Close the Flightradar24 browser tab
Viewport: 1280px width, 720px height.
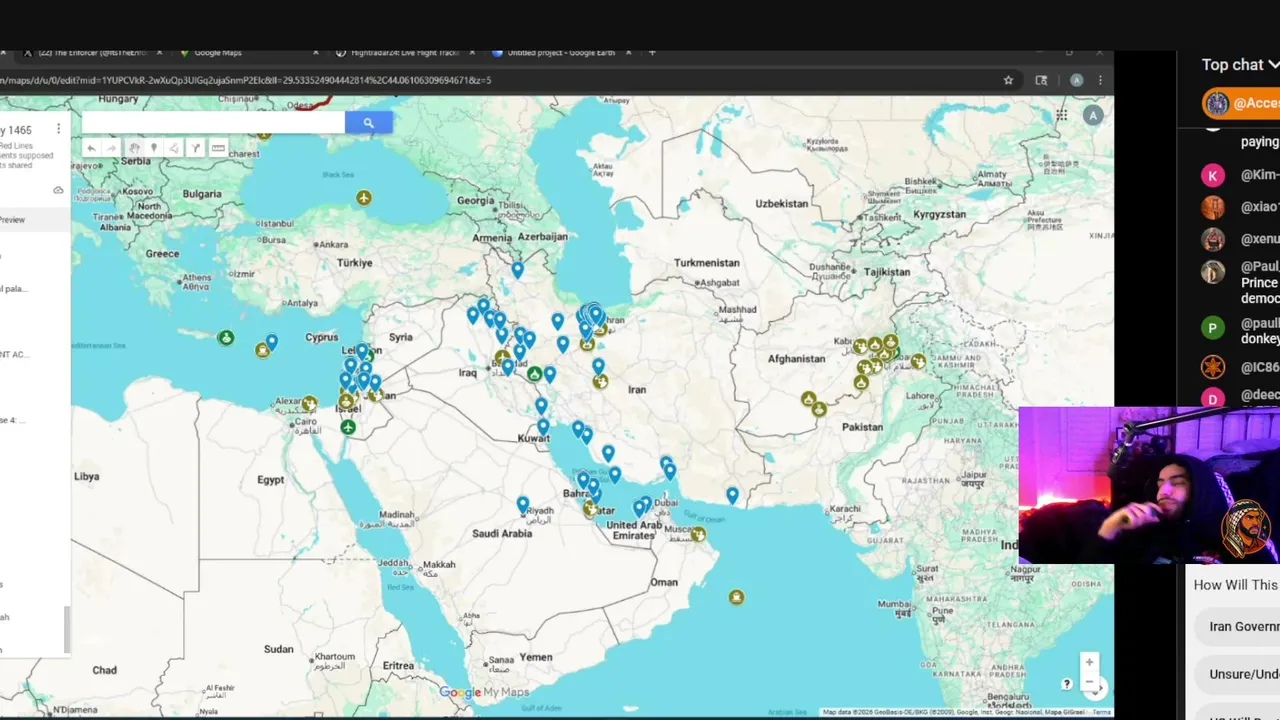coord(472,53)
